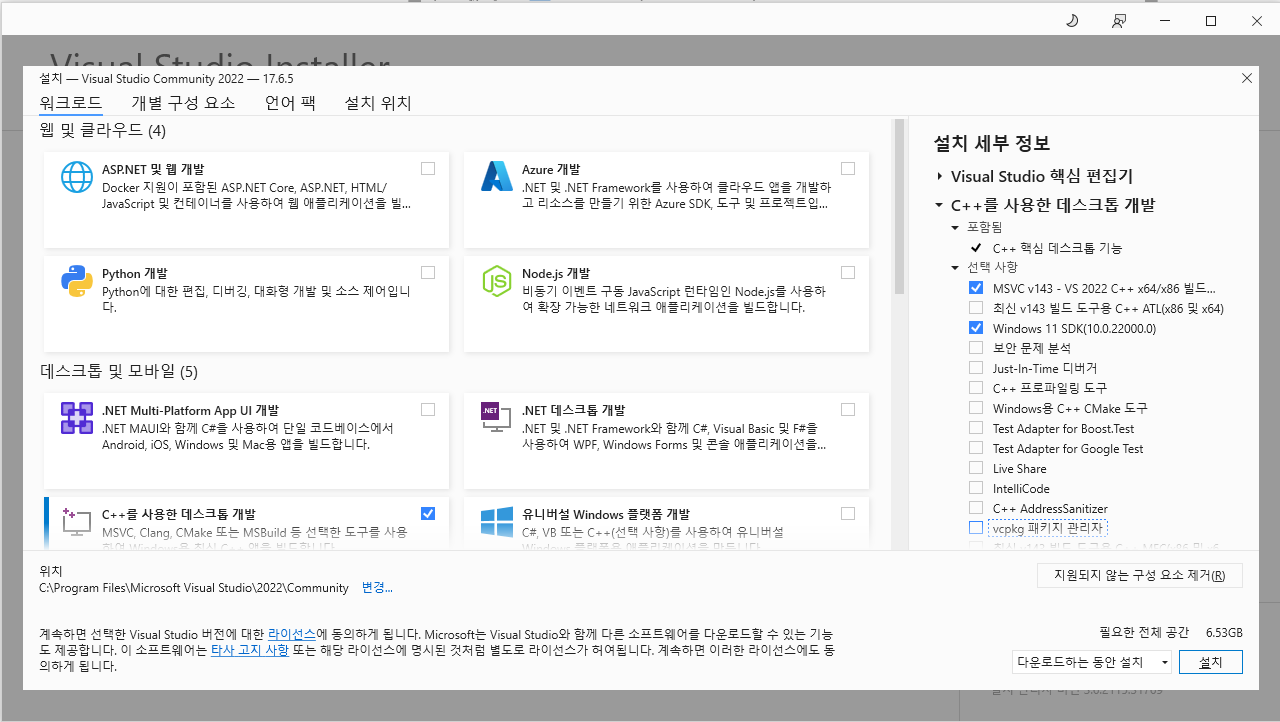Enable Windows용 C++ CMake 도구 option
This screenshot has height=722, width=1280.
point(976,408)
